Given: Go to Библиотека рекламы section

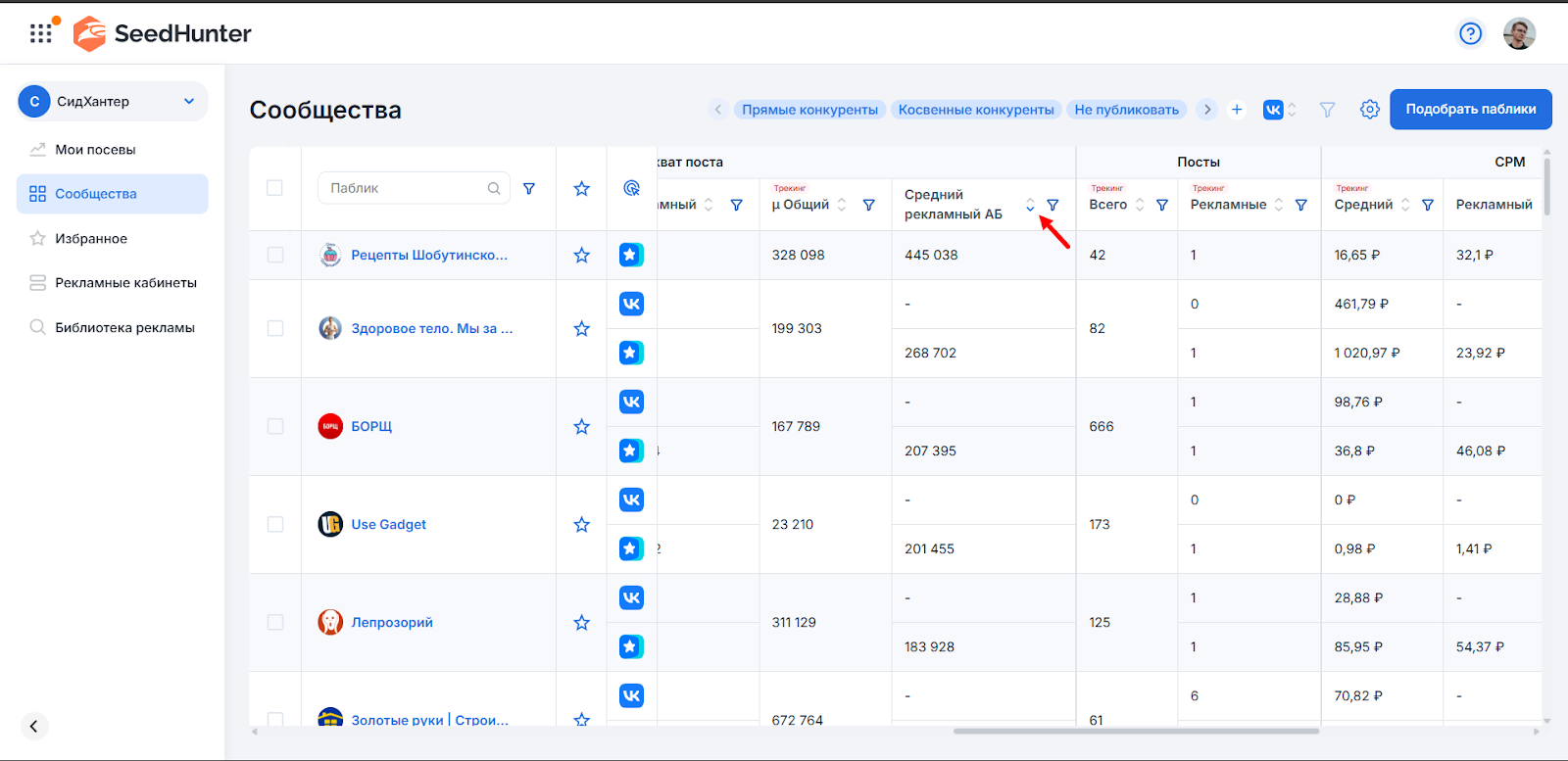Looking at the screenshot, I should click(x=124, y=328).
